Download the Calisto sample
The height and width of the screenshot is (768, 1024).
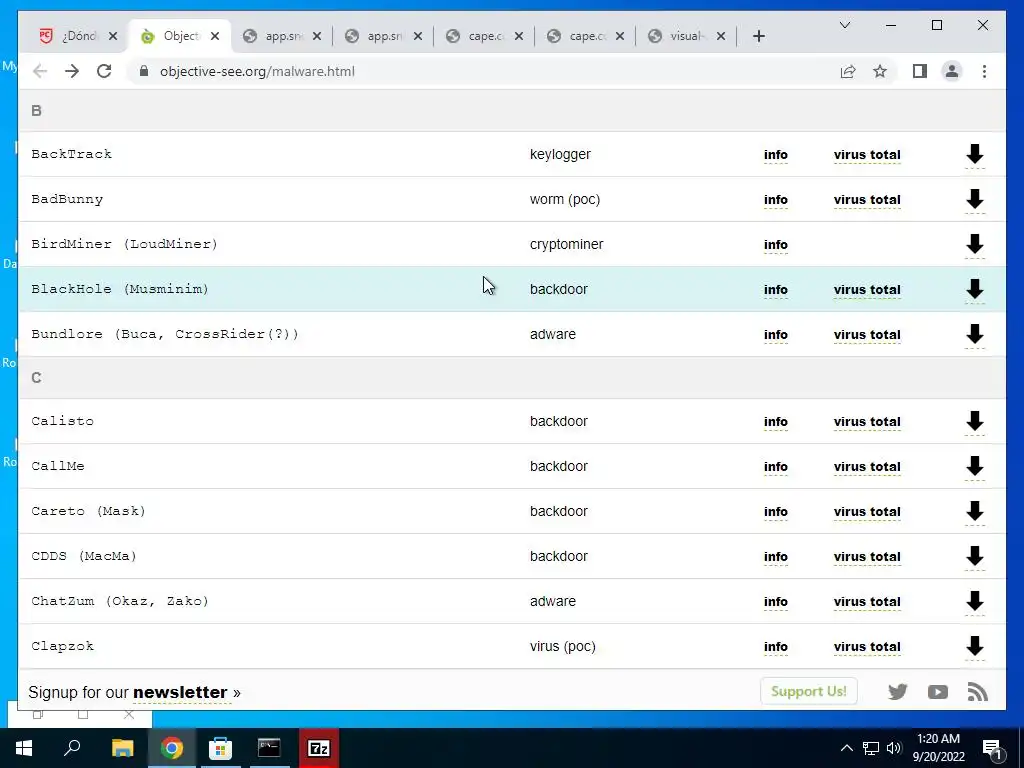(x=974, y=421)
